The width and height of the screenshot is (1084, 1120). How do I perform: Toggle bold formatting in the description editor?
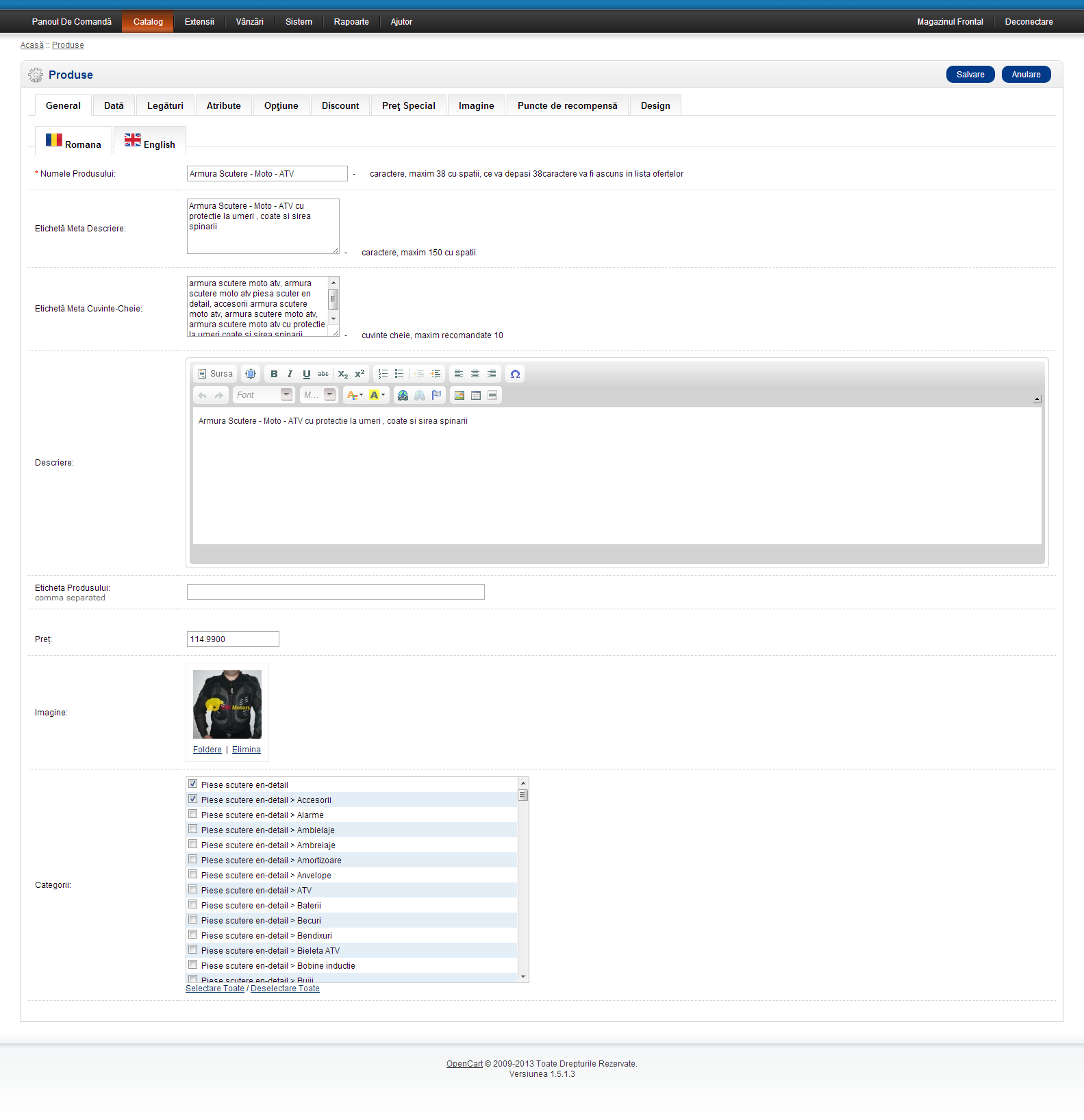(x=274, y=374)
